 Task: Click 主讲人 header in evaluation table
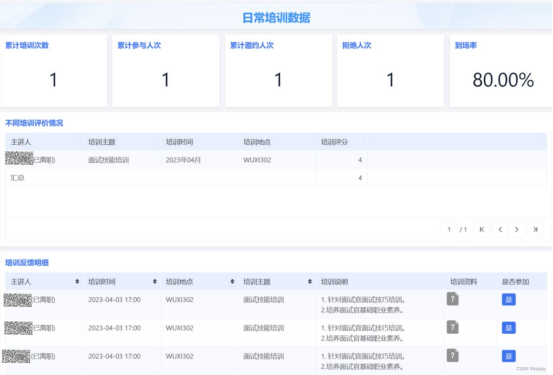coord(21,142)
